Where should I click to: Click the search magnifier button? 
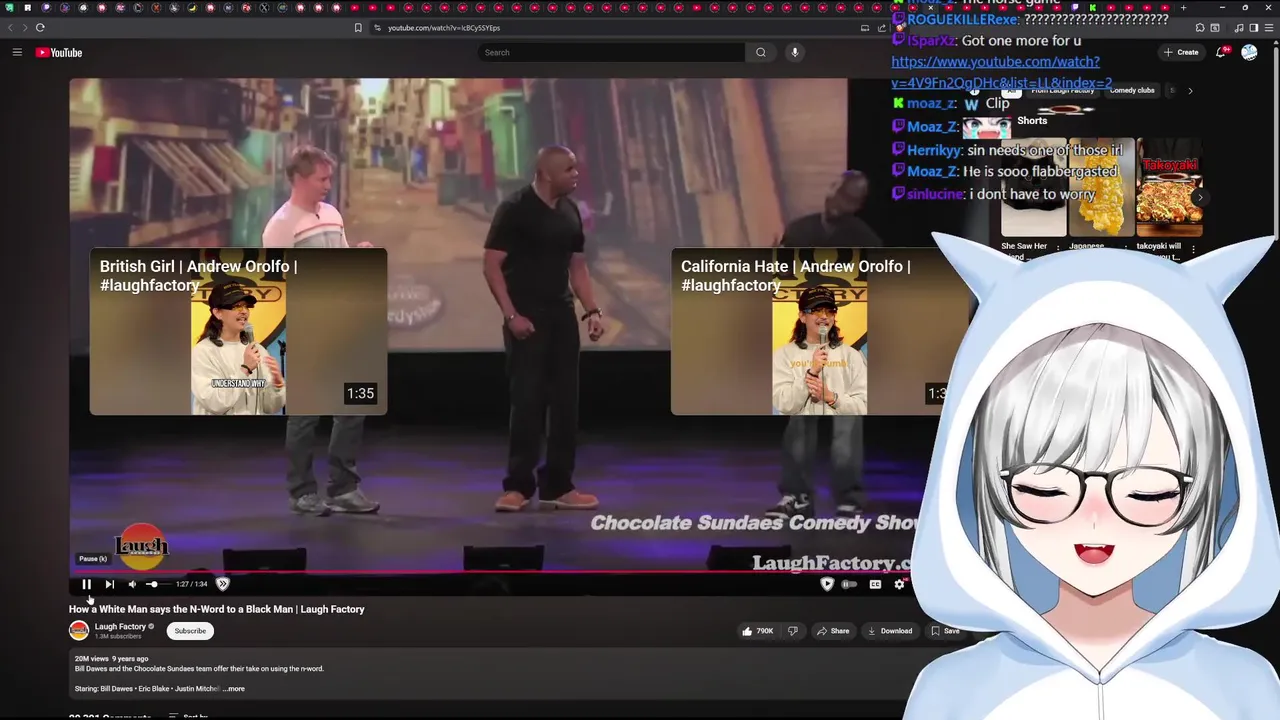point(761,52)
